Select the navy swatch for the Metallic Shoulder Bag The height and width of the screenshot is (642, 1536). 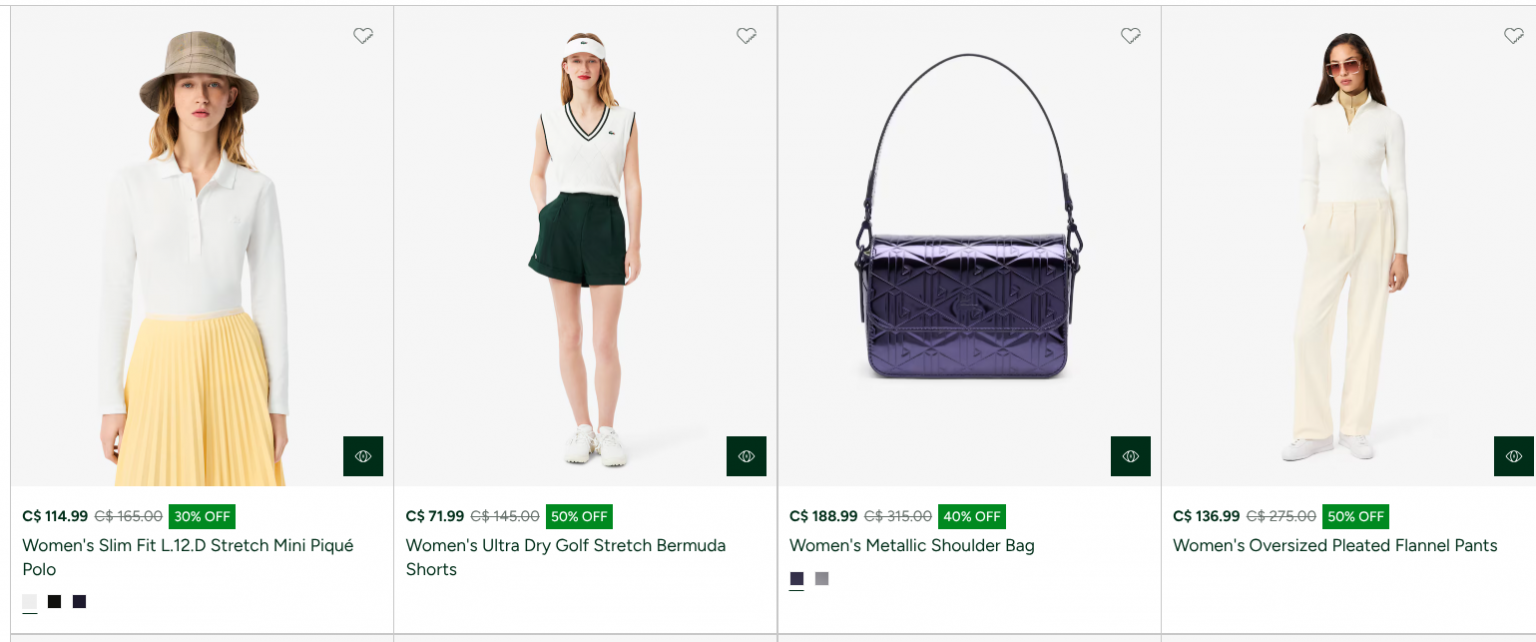tap(796, 578)
